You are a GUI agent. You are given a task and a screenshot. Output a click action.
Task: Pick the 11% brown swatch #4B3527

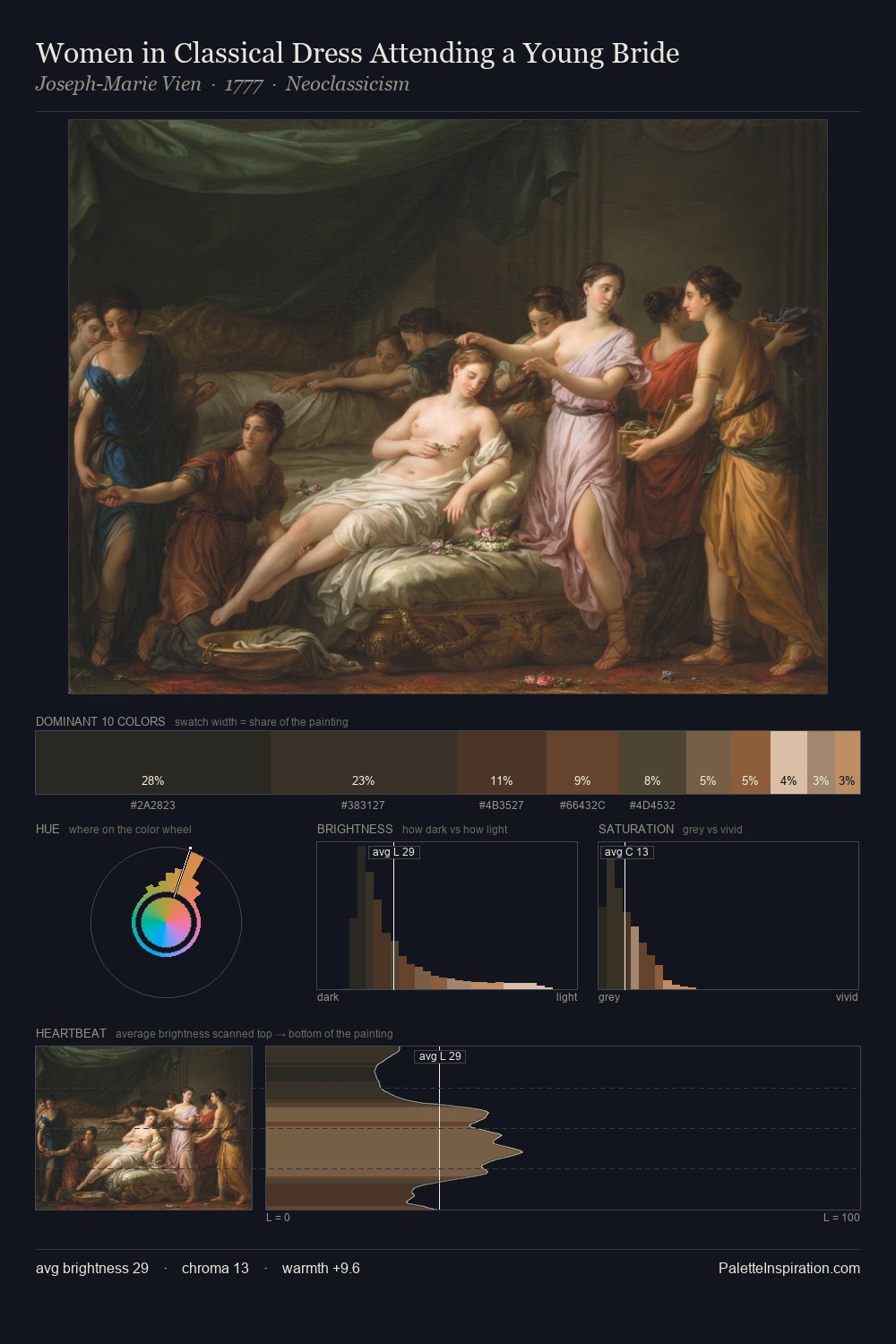(x=502, y=762)
